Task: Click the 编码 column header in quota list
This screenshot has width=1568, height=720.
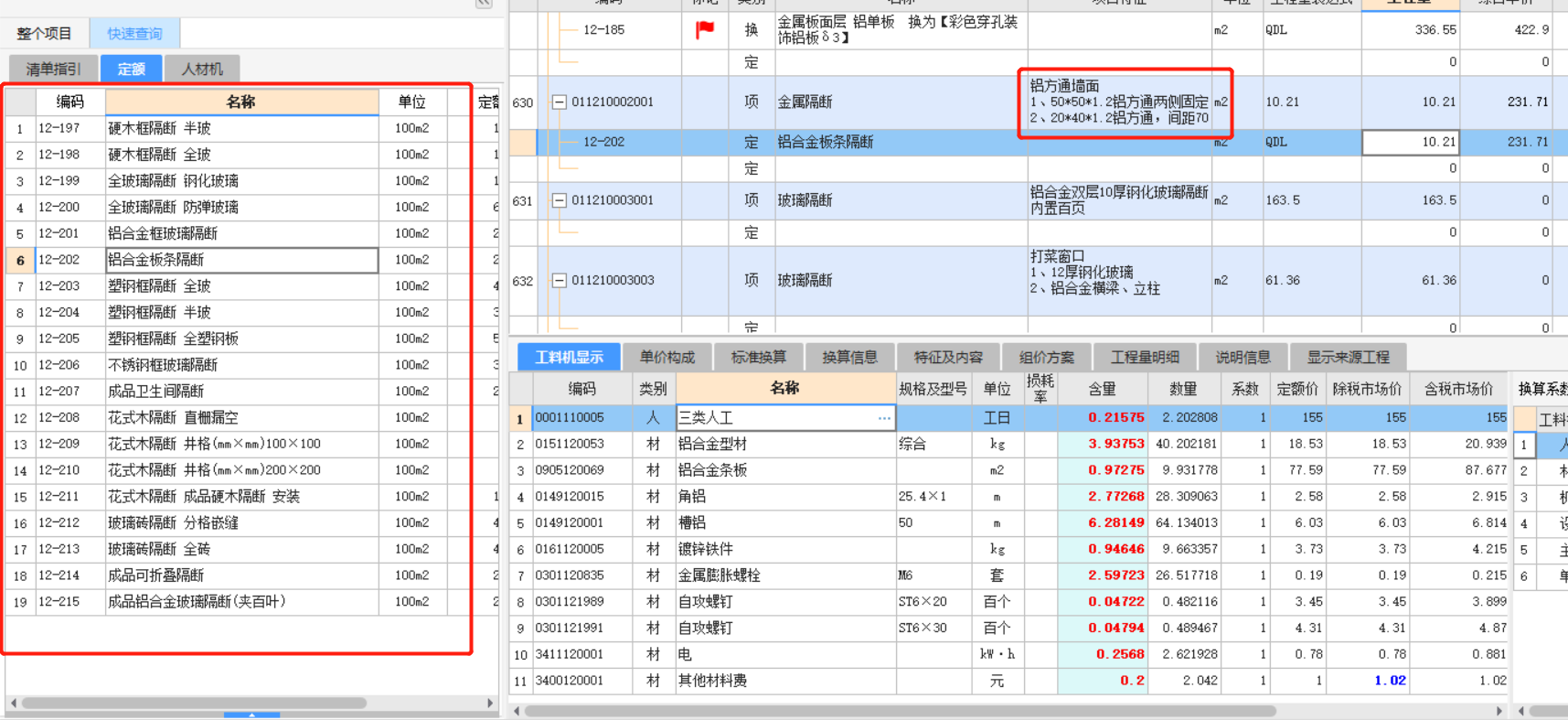Action: pos(70,102)
